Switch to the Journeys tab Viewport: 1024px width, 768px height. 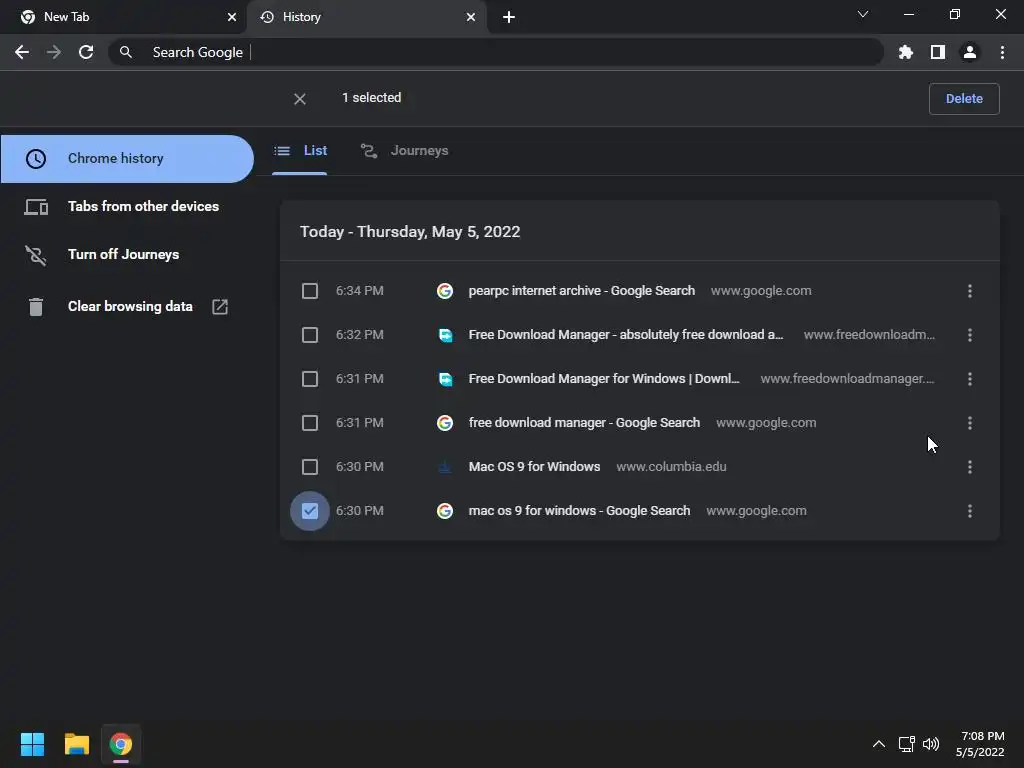coord(405,151)
